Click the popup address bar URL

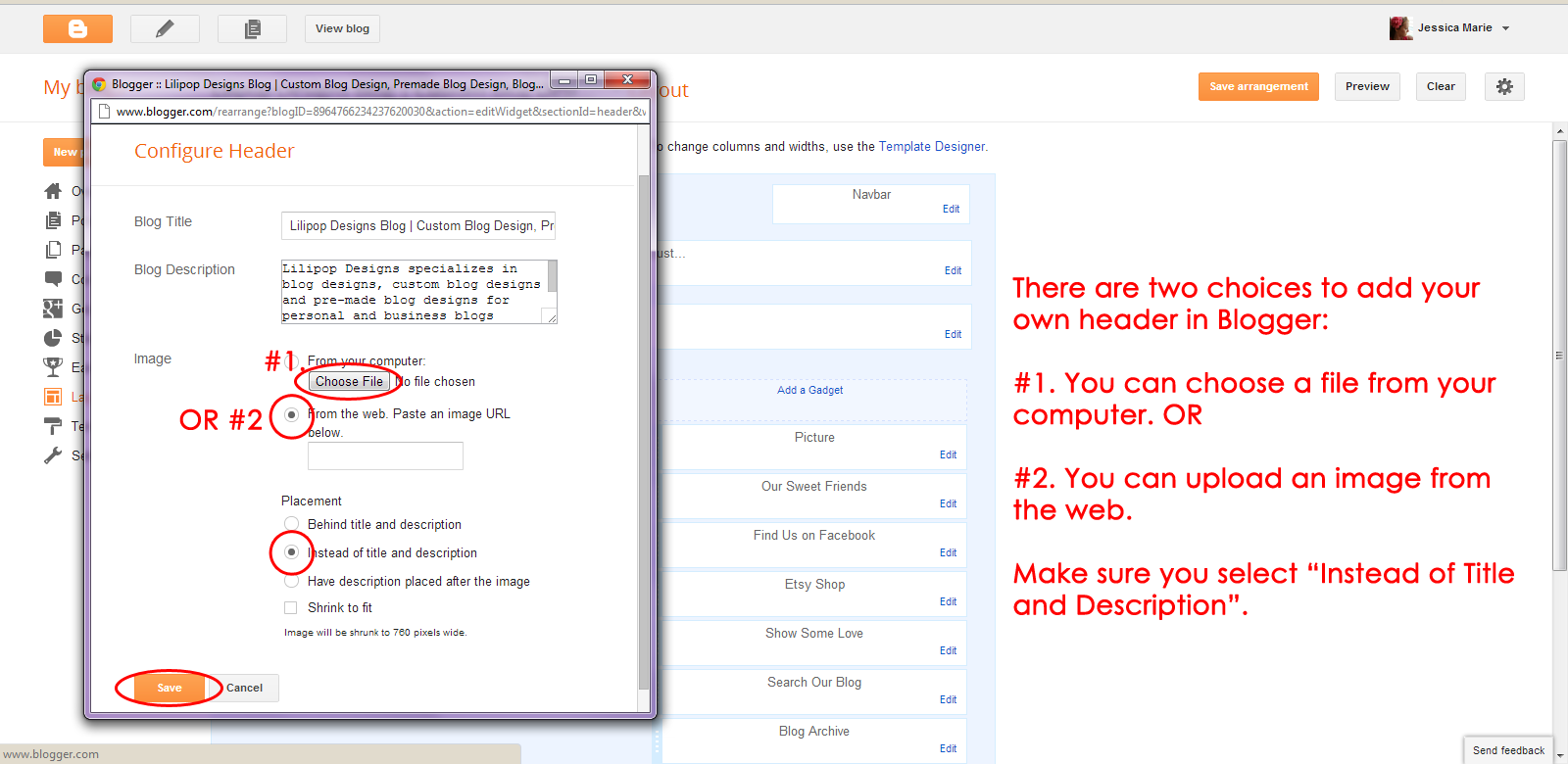[x=381, y=112]
